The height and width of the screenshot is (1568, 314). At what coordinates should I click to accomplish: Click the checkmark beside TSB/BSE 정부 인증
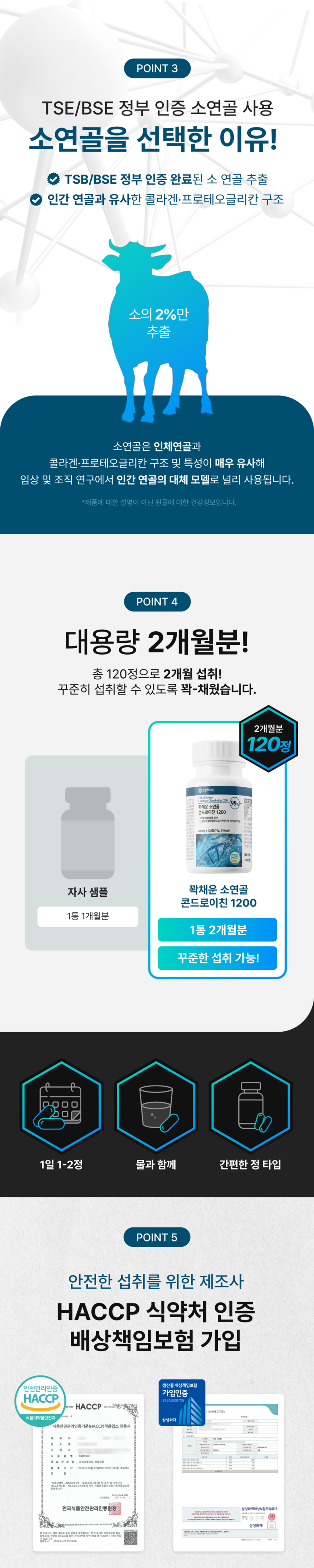pyautogui.click(x=53, y=179)
